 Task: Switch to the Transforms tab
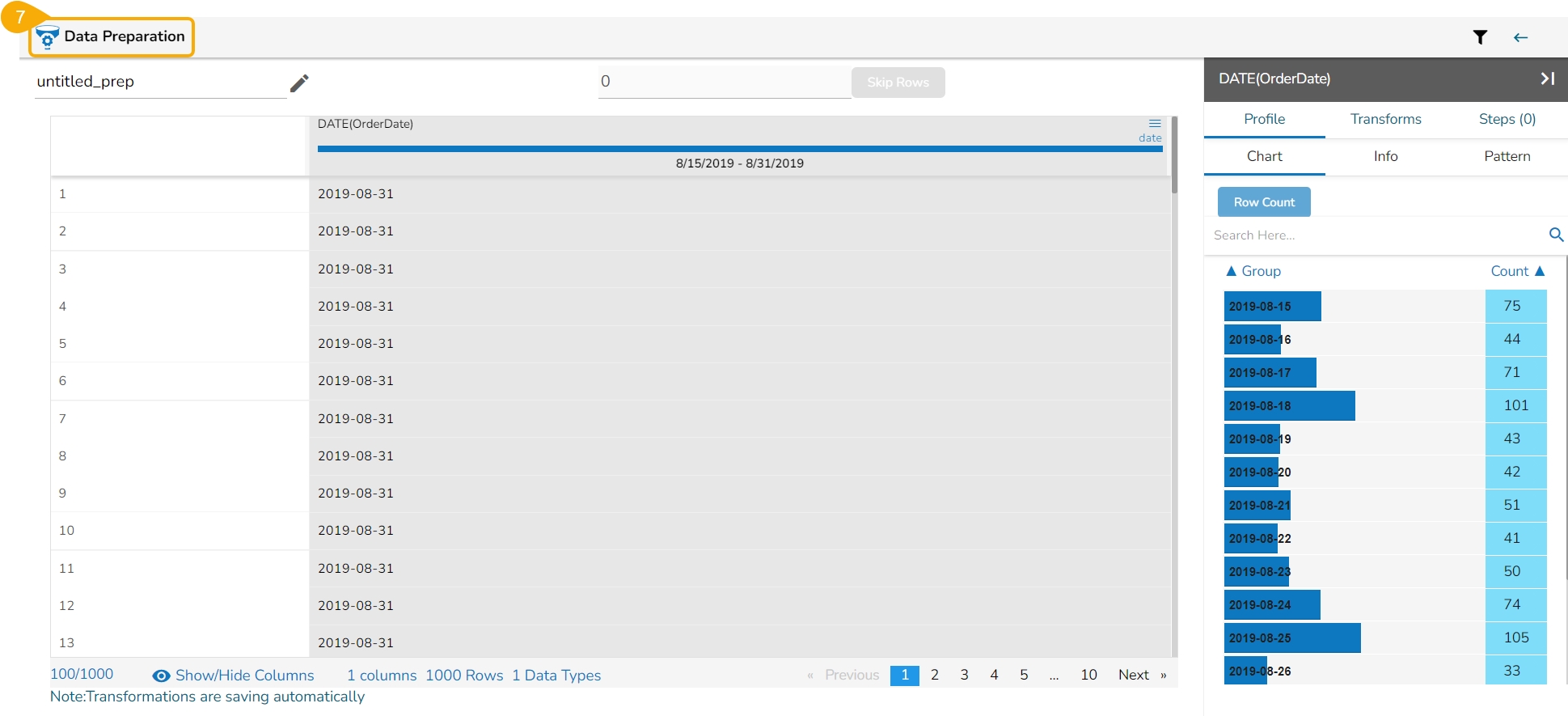point(1386,119)
